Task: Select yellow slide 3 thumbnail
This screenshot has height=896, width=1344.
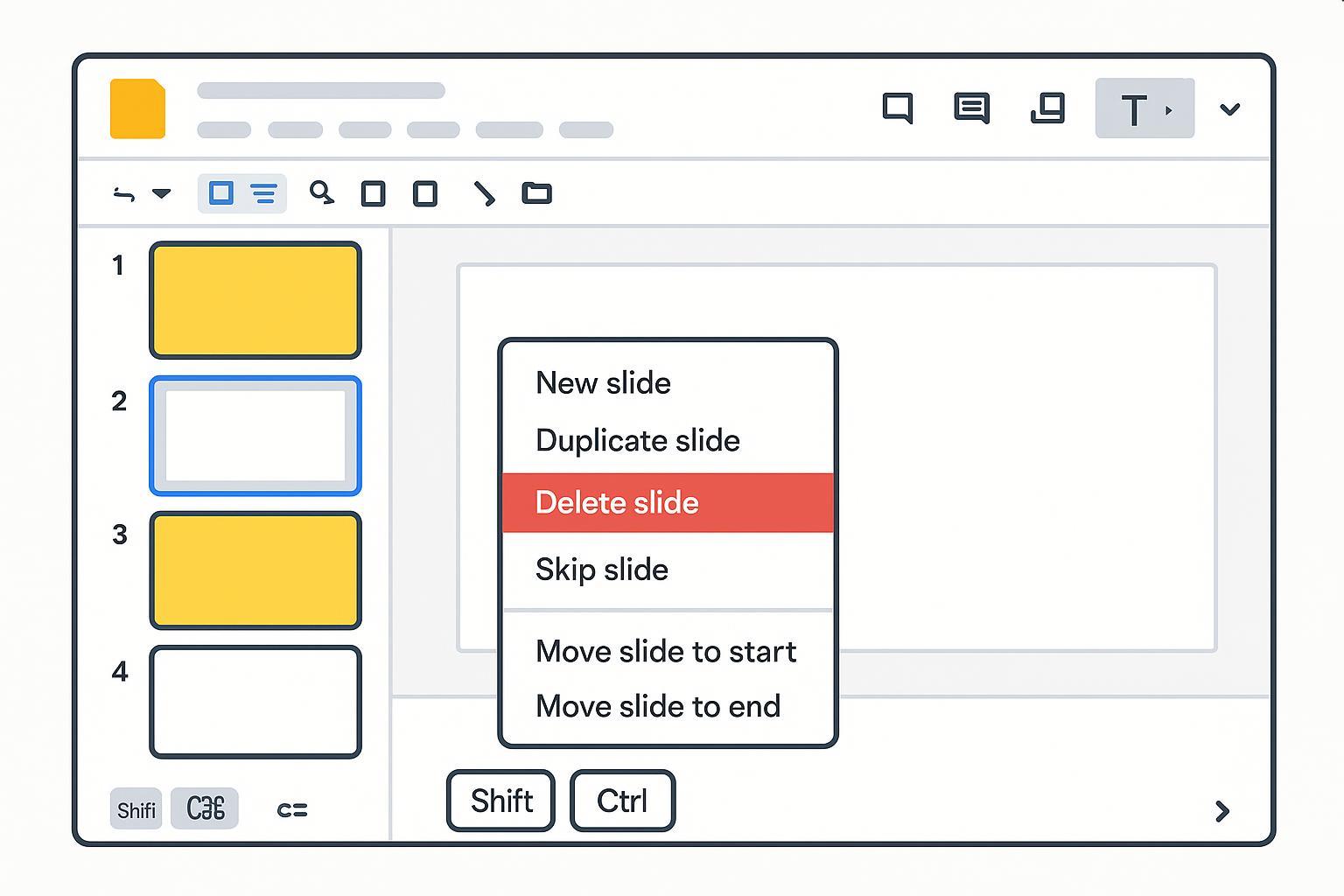Action: point(255,570)
